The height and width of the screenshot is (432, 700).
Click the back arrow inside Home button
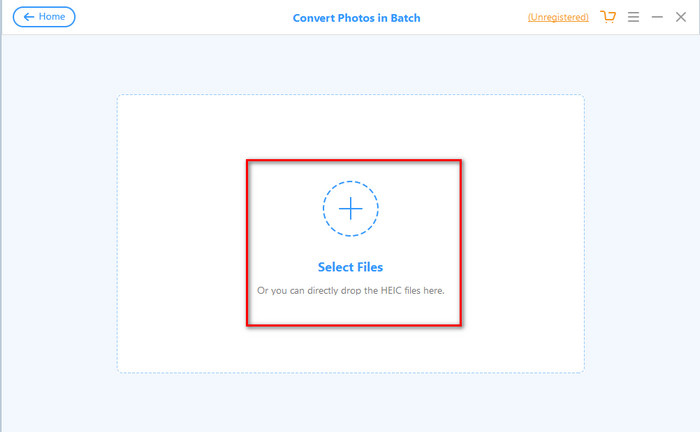coord(29,17)
